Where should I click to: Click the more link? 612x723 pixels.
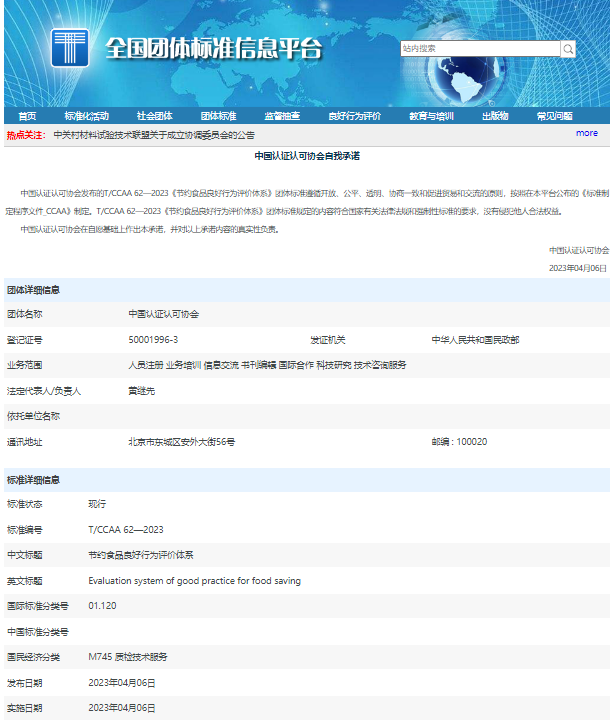[x=587, y=133]
